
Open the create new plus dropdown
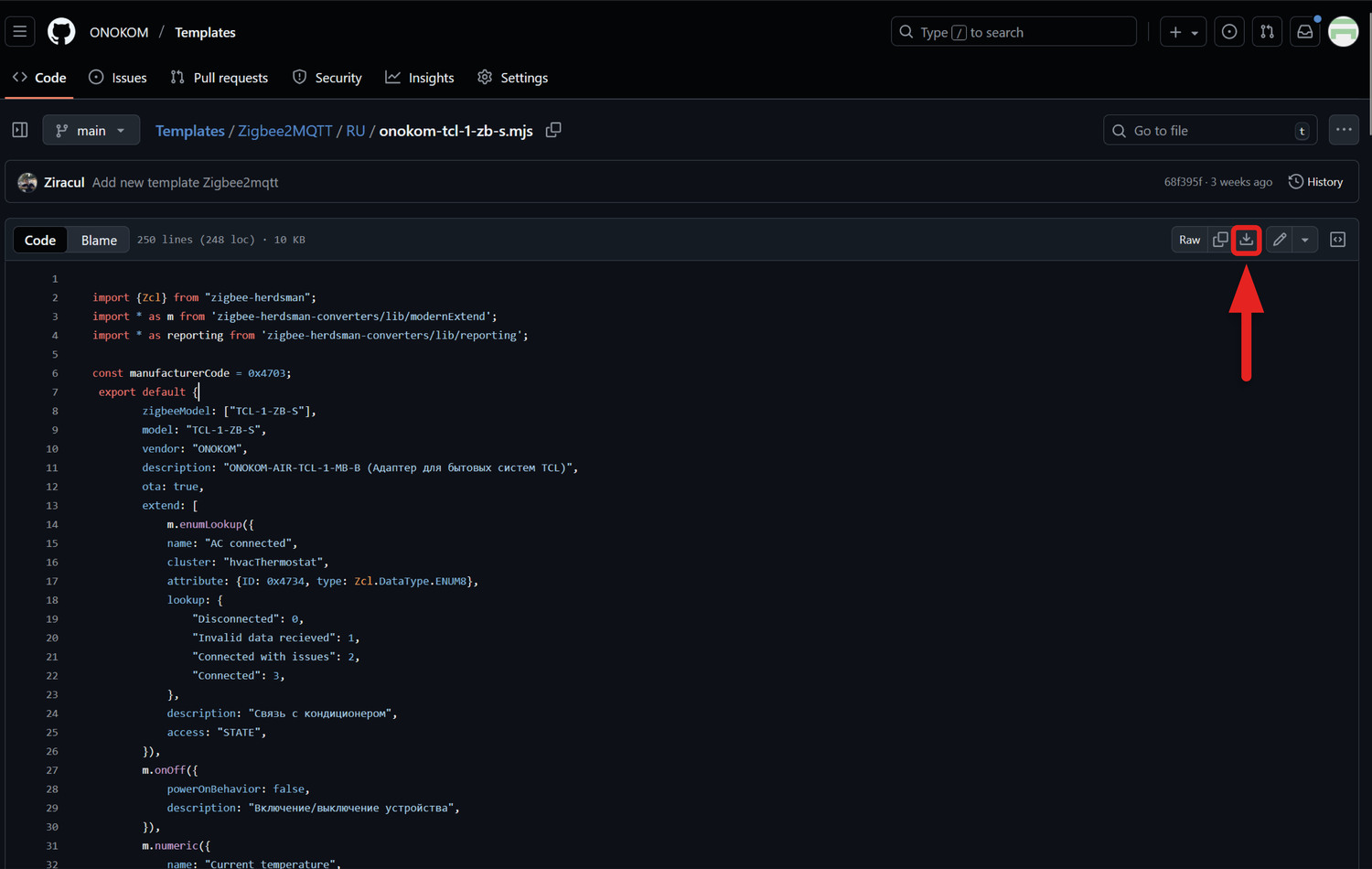1183,32
